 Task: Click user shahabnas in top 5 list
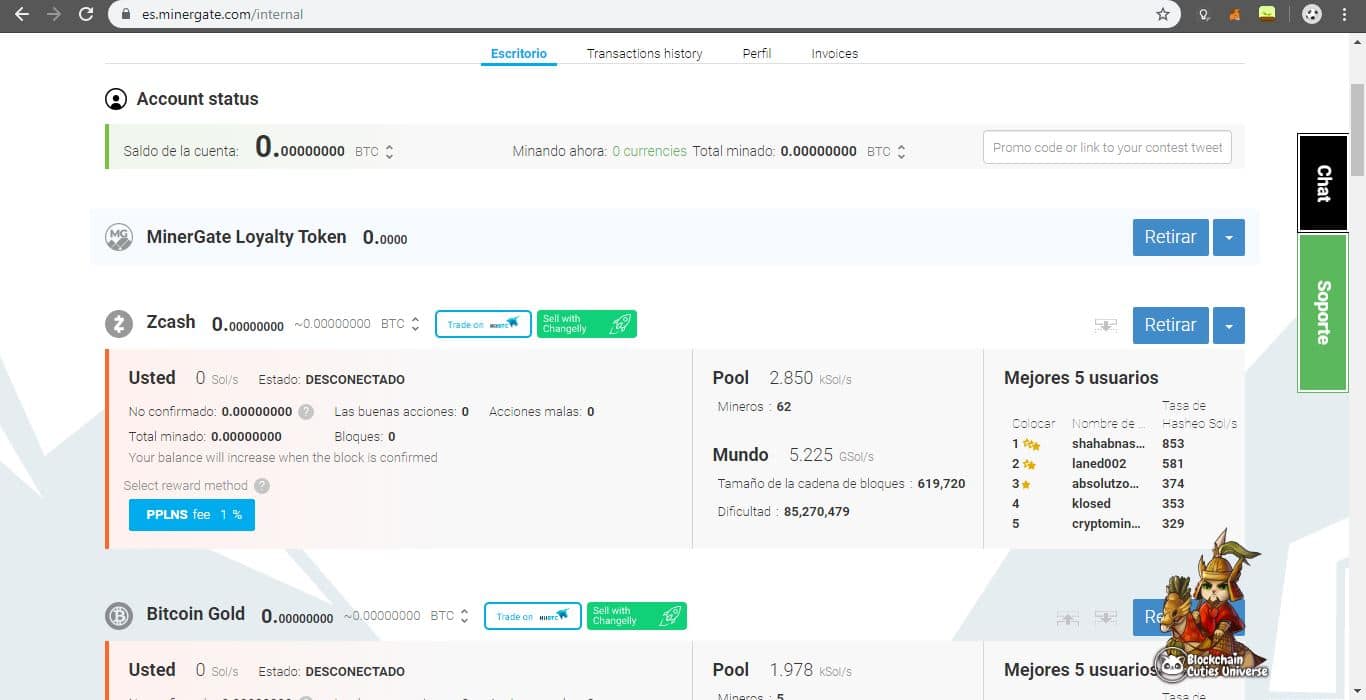(x=1109, y=443)
